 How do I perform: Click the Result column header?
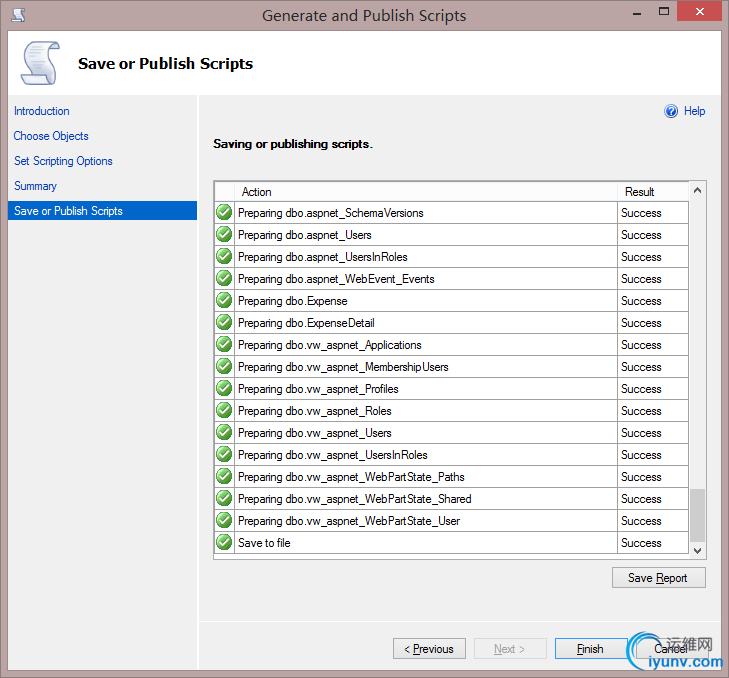[640, 192]
